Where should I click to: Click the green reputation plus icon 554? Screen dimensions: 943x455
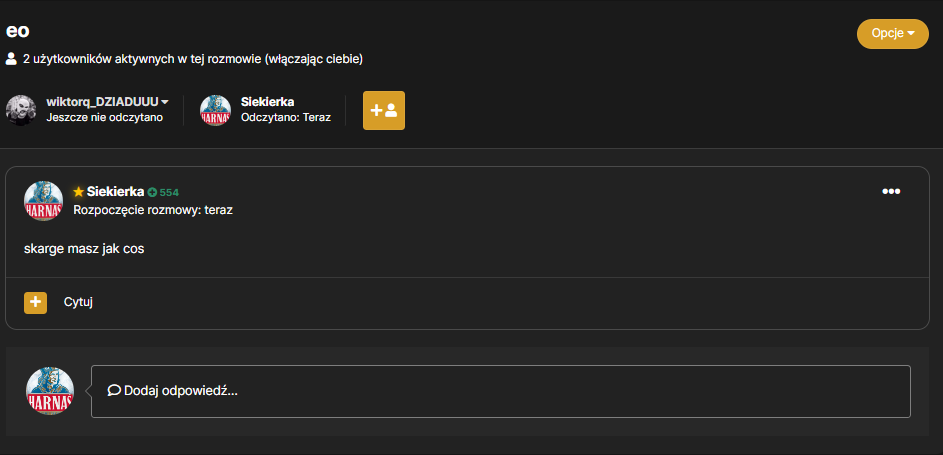coord(152,192)
